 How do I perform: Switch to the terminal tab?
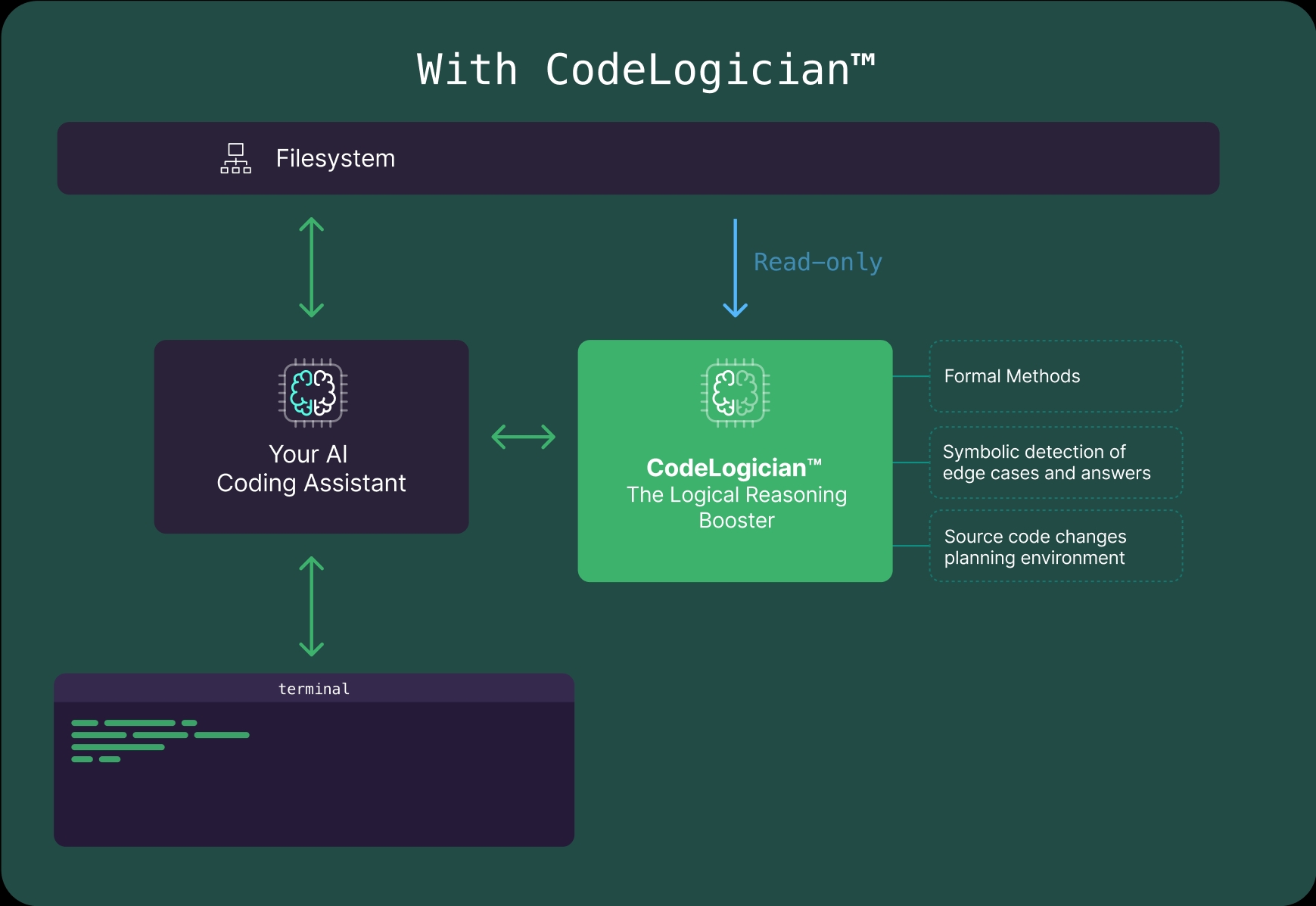(x=313, y=688)
